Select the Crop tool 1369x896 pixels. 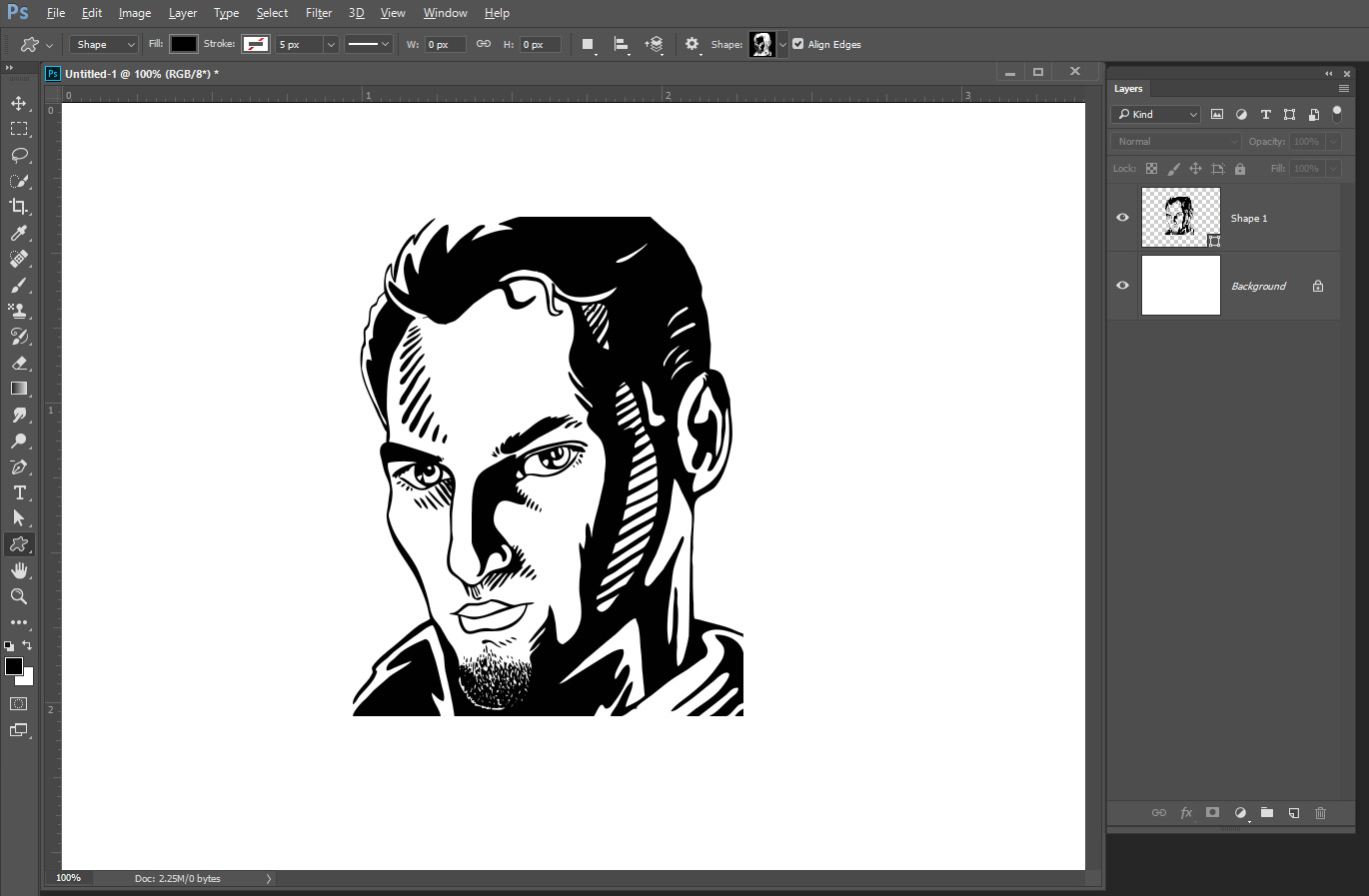[x=19, y=207]
